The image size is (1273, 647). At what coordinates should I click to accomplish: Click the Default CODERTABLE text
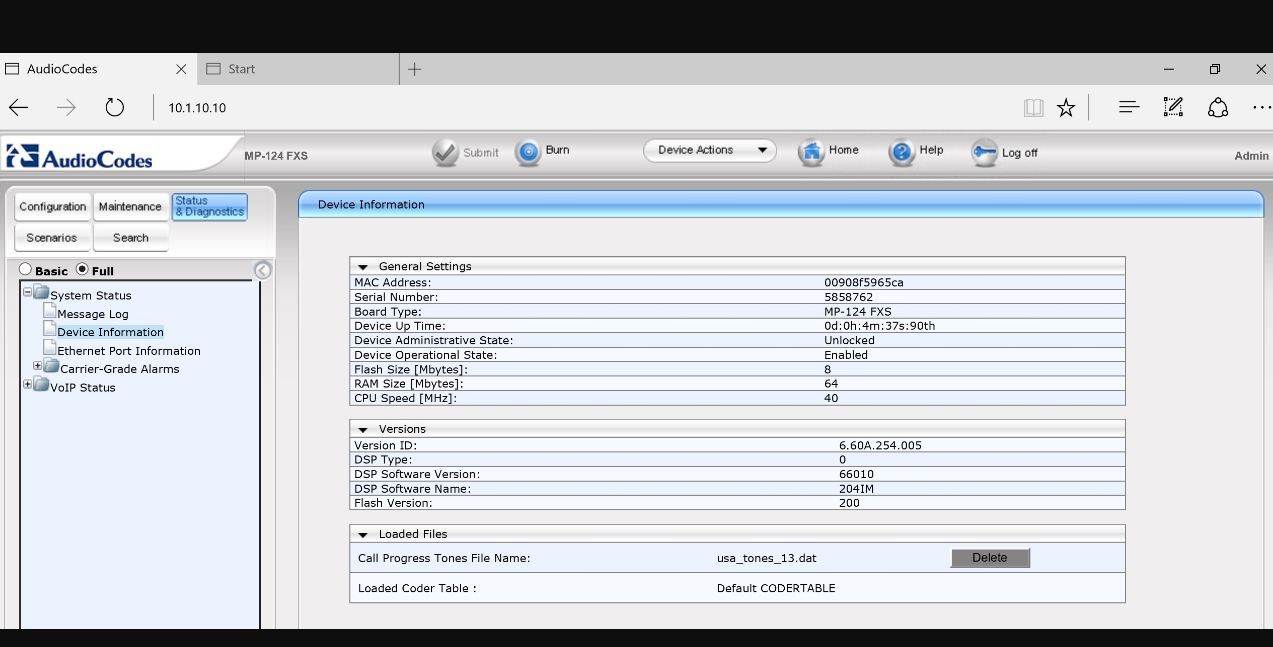click(x=776, y=588)
